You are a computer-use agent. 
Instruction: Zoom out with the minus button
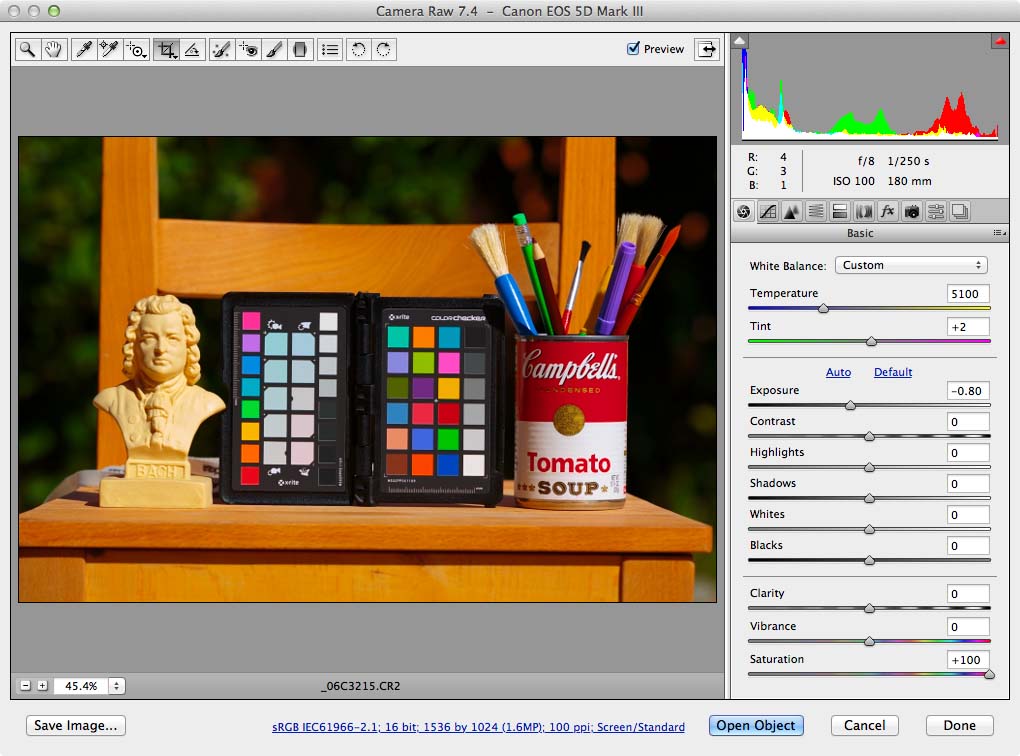click(x=25, y=686)
